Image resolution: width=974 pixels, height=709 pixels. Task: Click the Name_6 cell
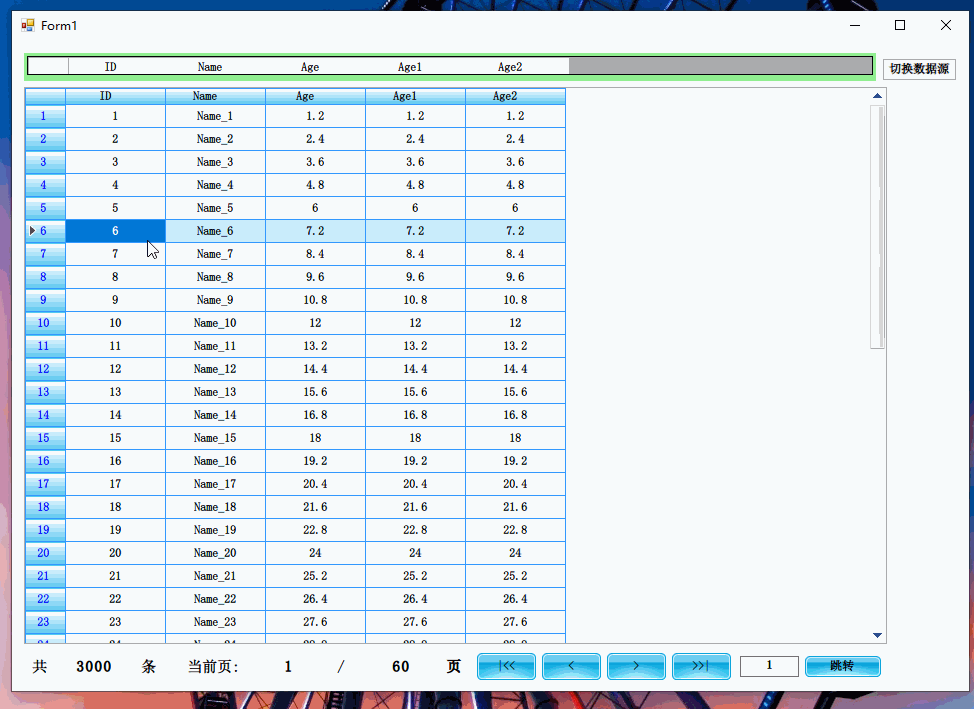(x=216, y=231)
